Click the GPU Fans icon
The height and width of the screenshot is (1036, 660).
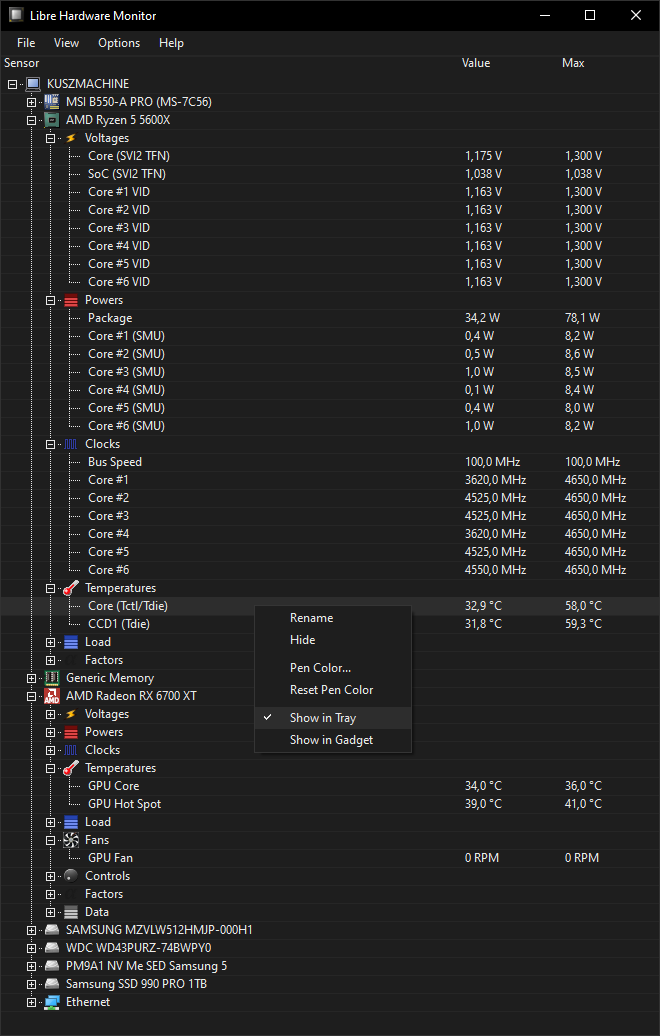tap(70, 840)
